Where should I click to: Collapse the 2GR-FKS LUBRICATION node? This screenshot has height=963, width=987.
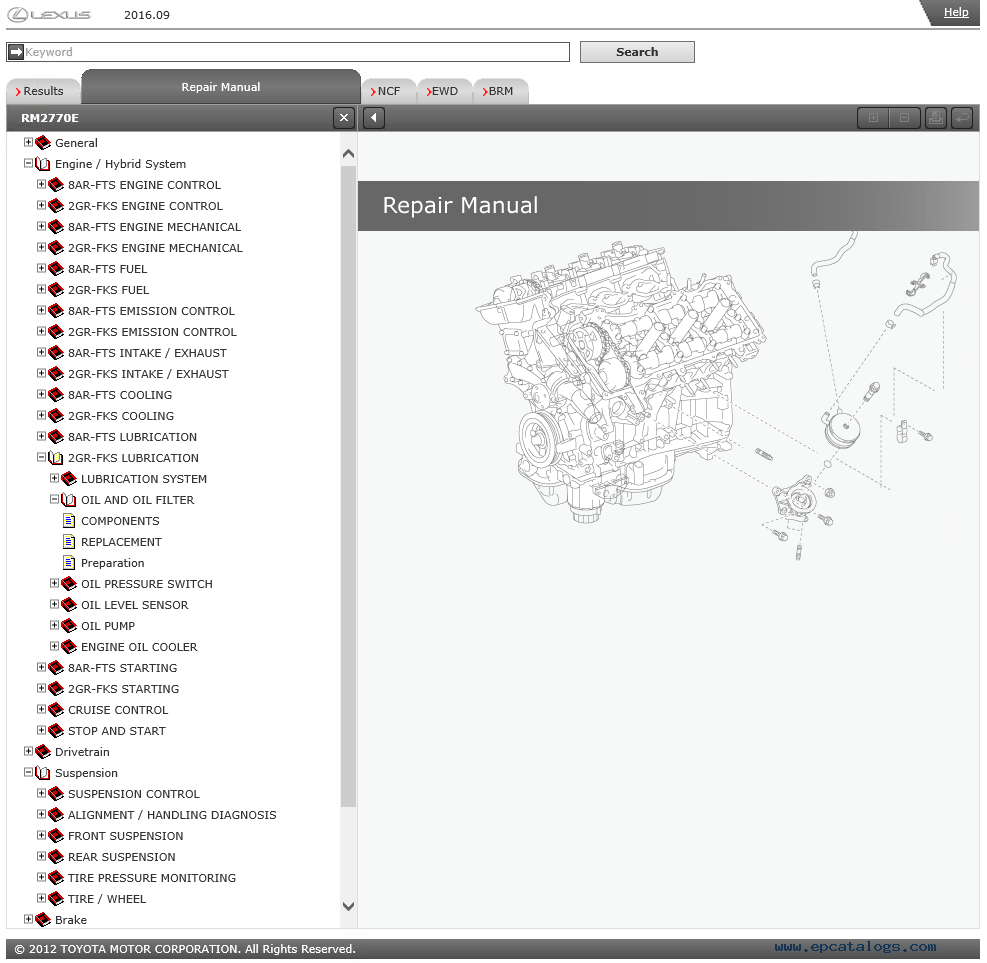coord(41,457)
